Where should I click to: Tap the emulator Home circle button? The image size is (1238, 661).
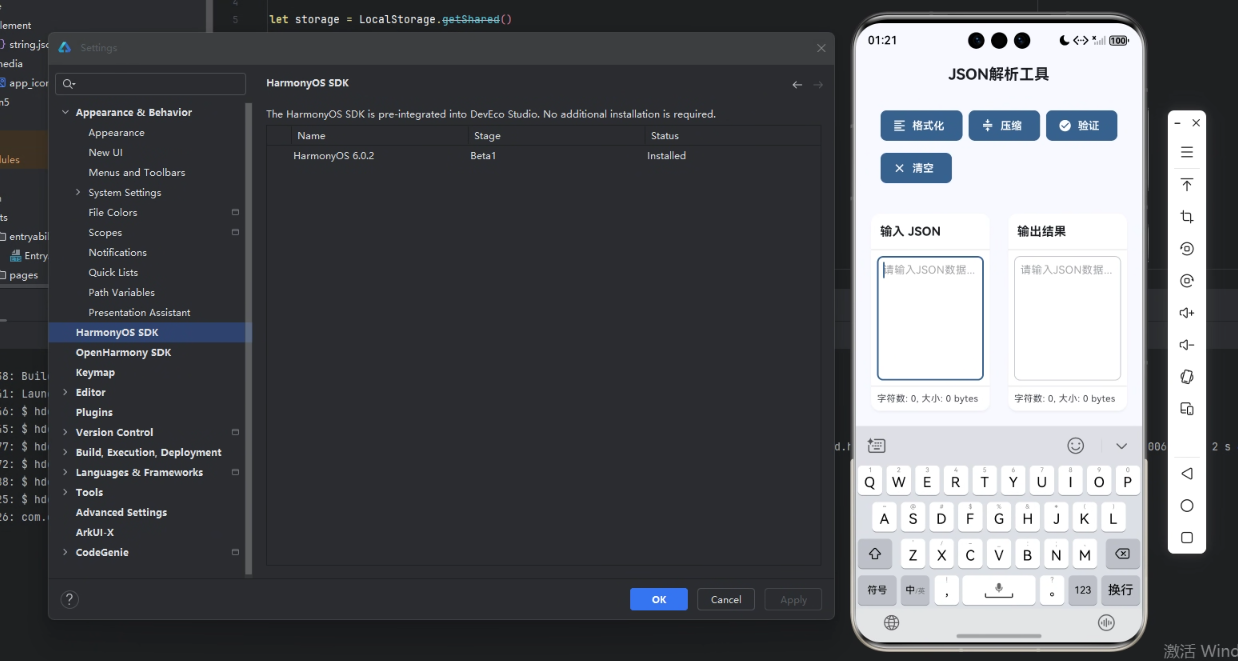[1187, 505]
